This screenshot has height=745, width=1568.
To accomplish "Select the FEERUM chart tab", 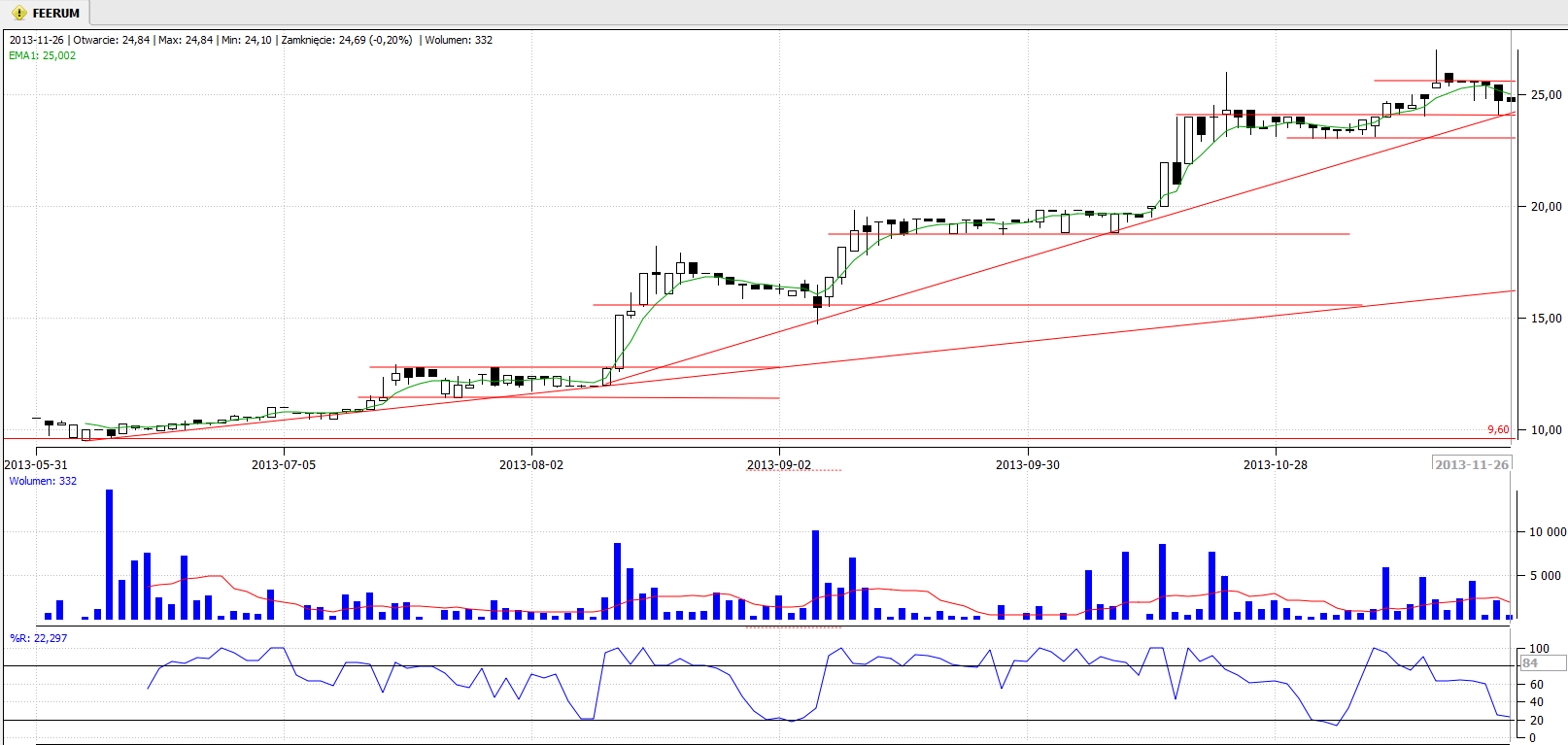I will pos(46,13).
